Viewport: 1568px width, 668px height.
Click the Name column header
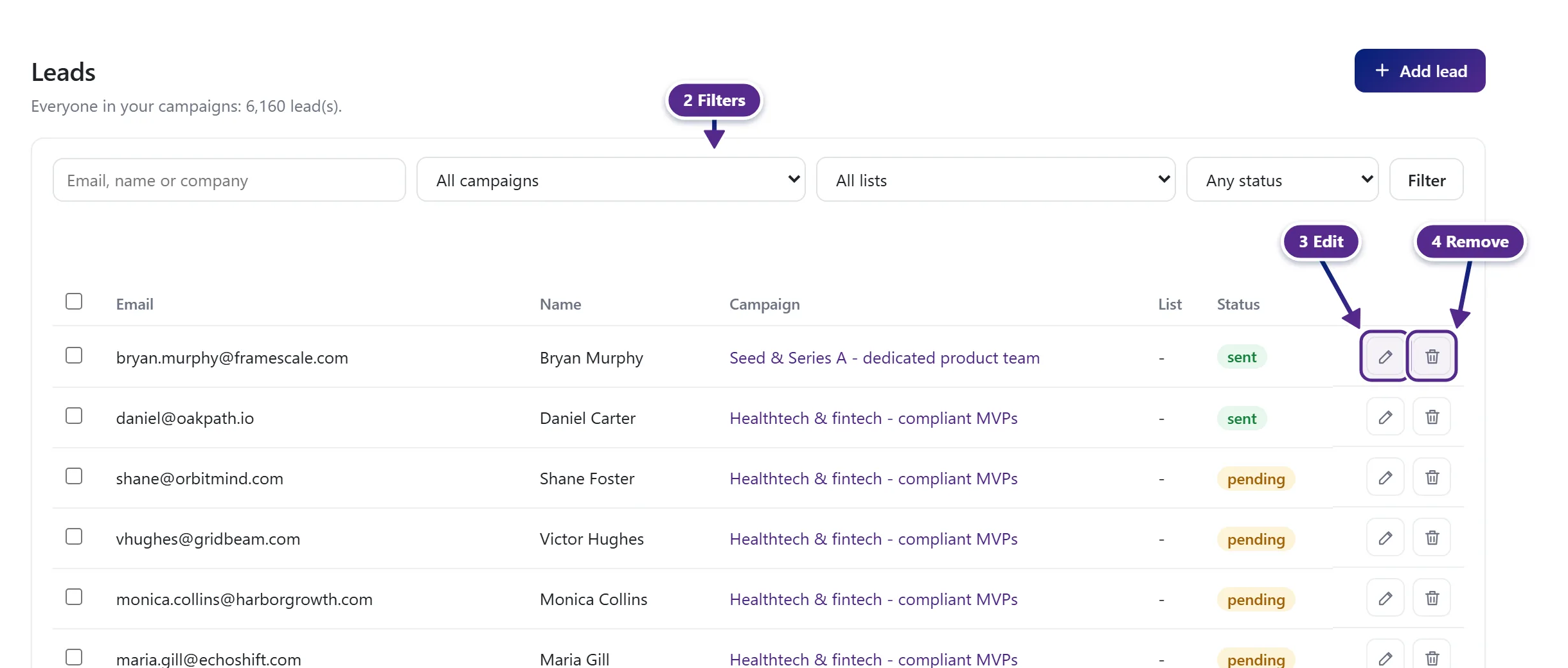560,304
